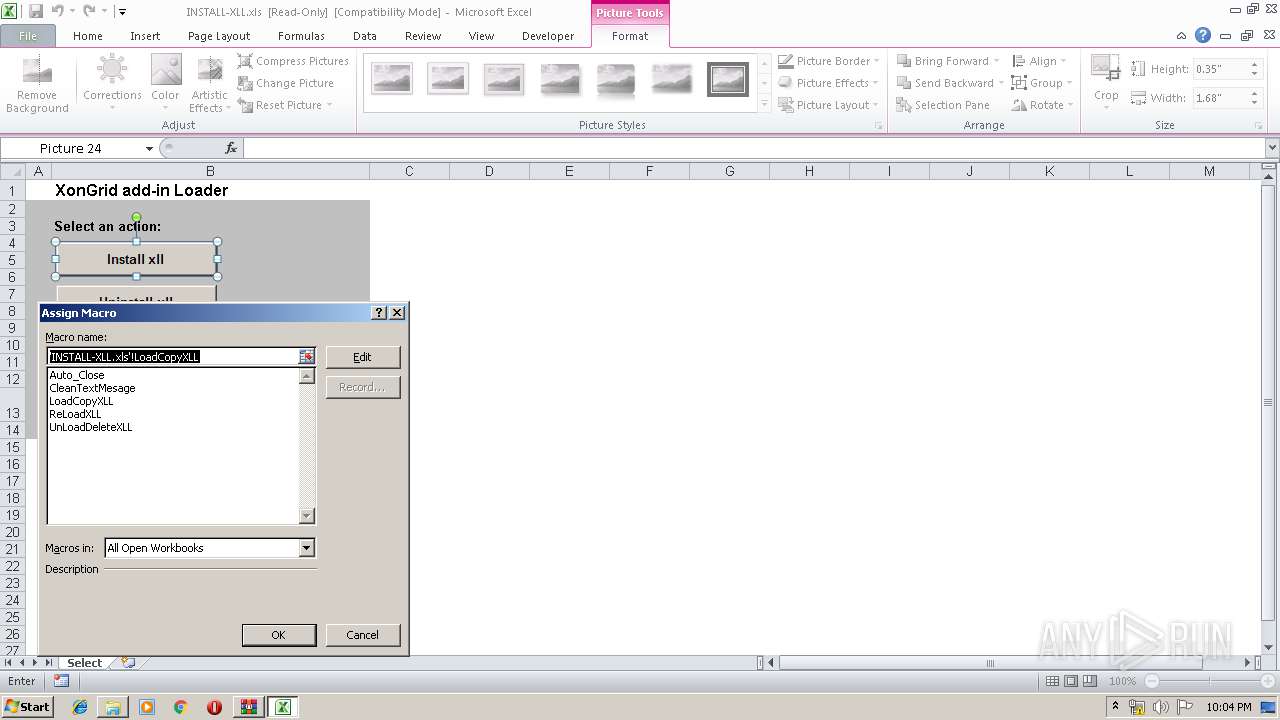Click the Assign Macro help question button

379,313
